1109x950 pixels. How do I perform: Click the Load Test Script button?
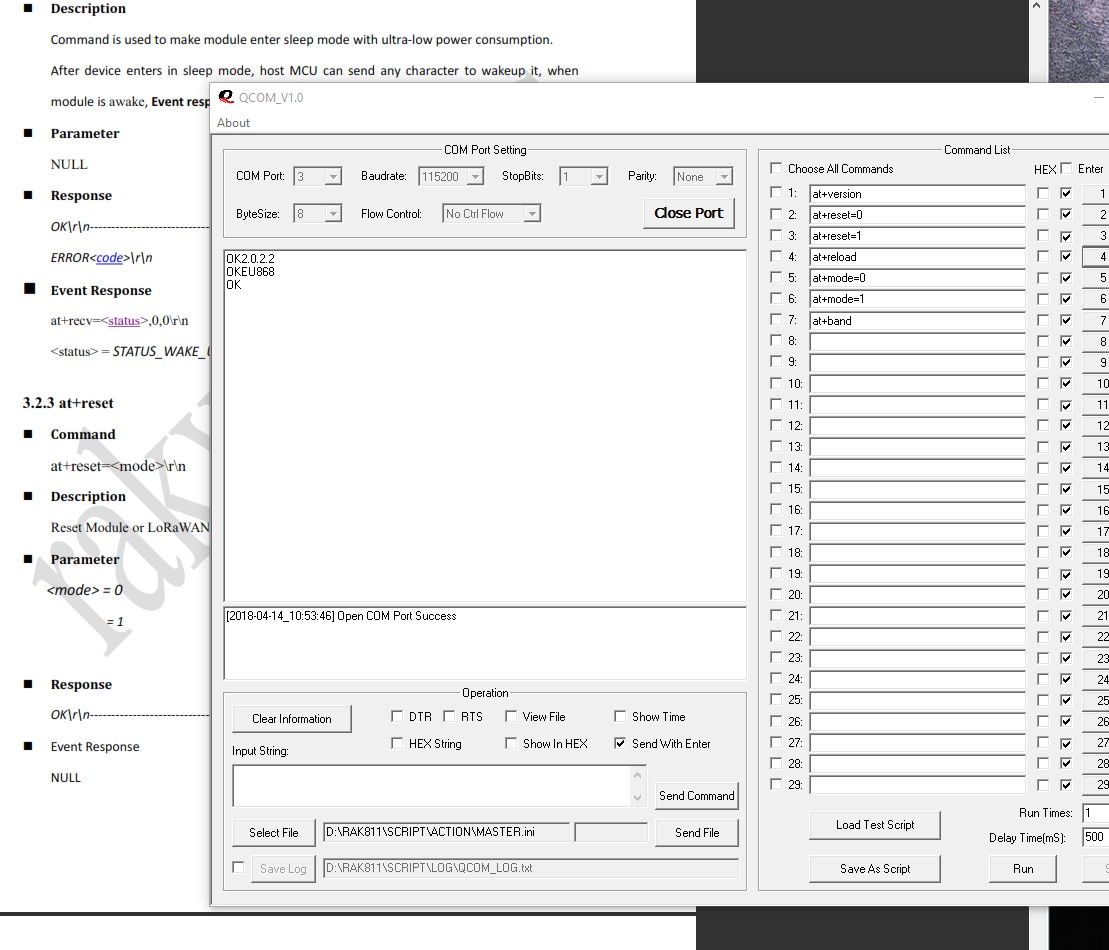[x=875, y=825]
